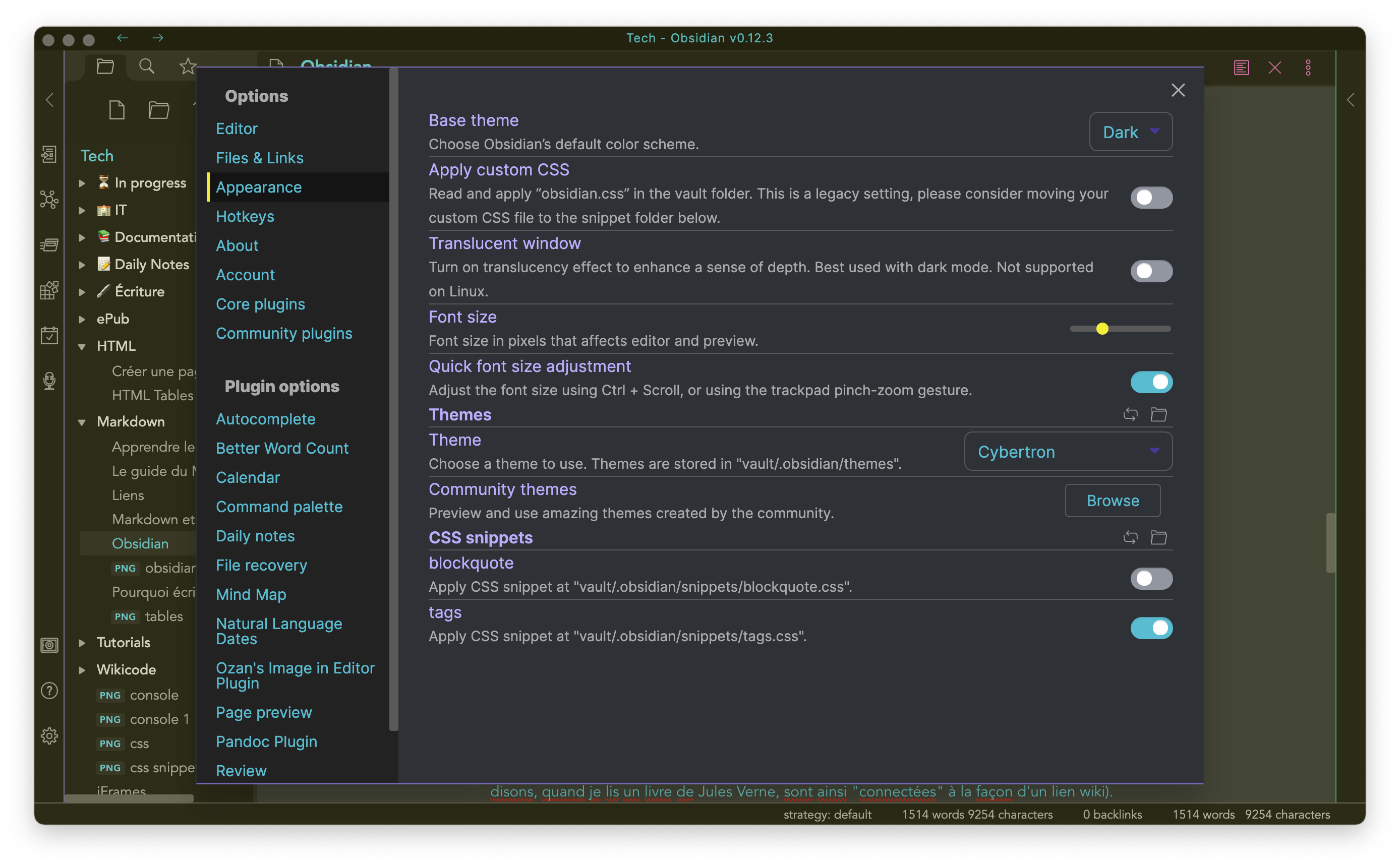
Task: Browse community themes button
Action: [x=1113, y=501]
